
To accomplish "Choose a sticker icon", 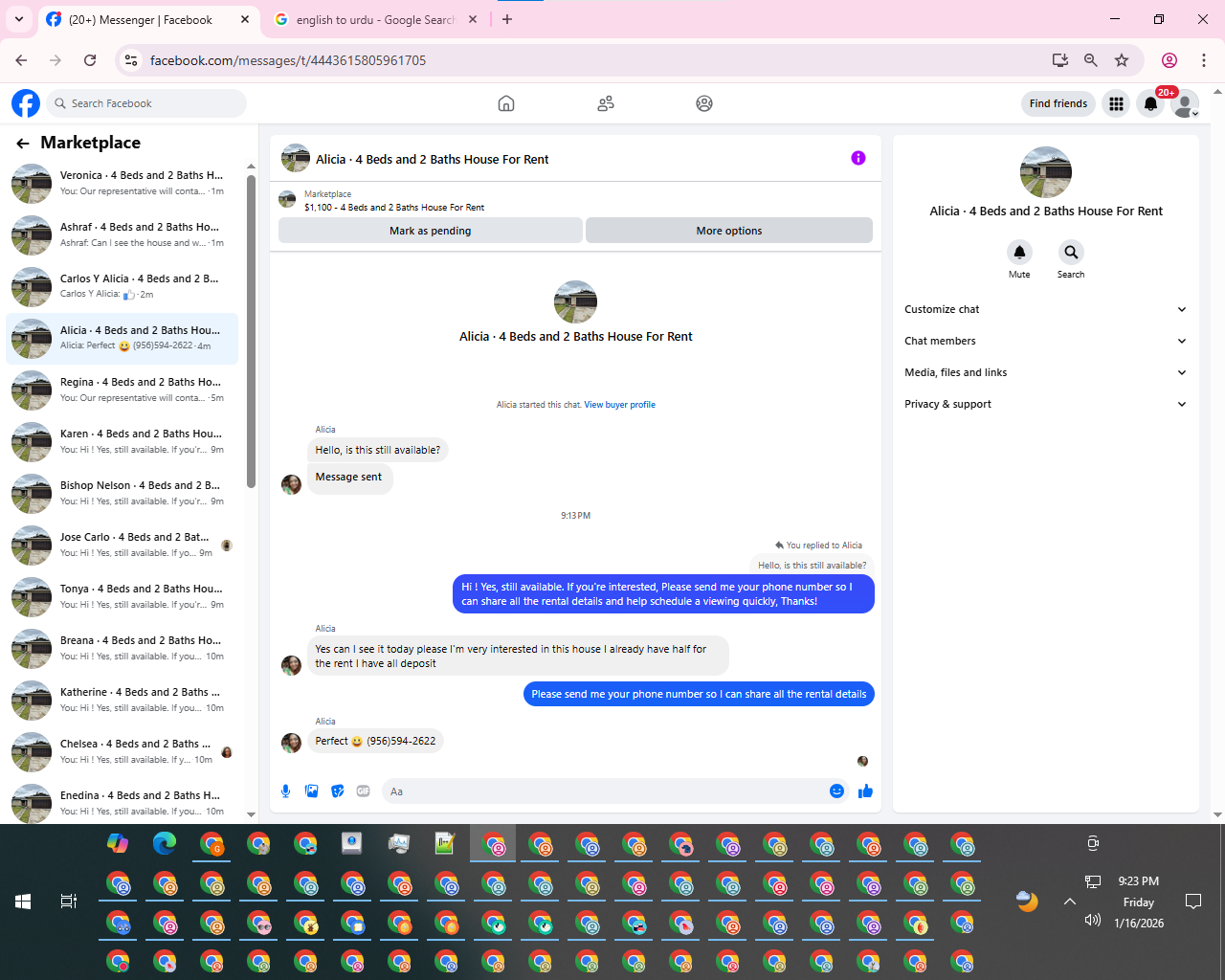I will tap(337, 791).
